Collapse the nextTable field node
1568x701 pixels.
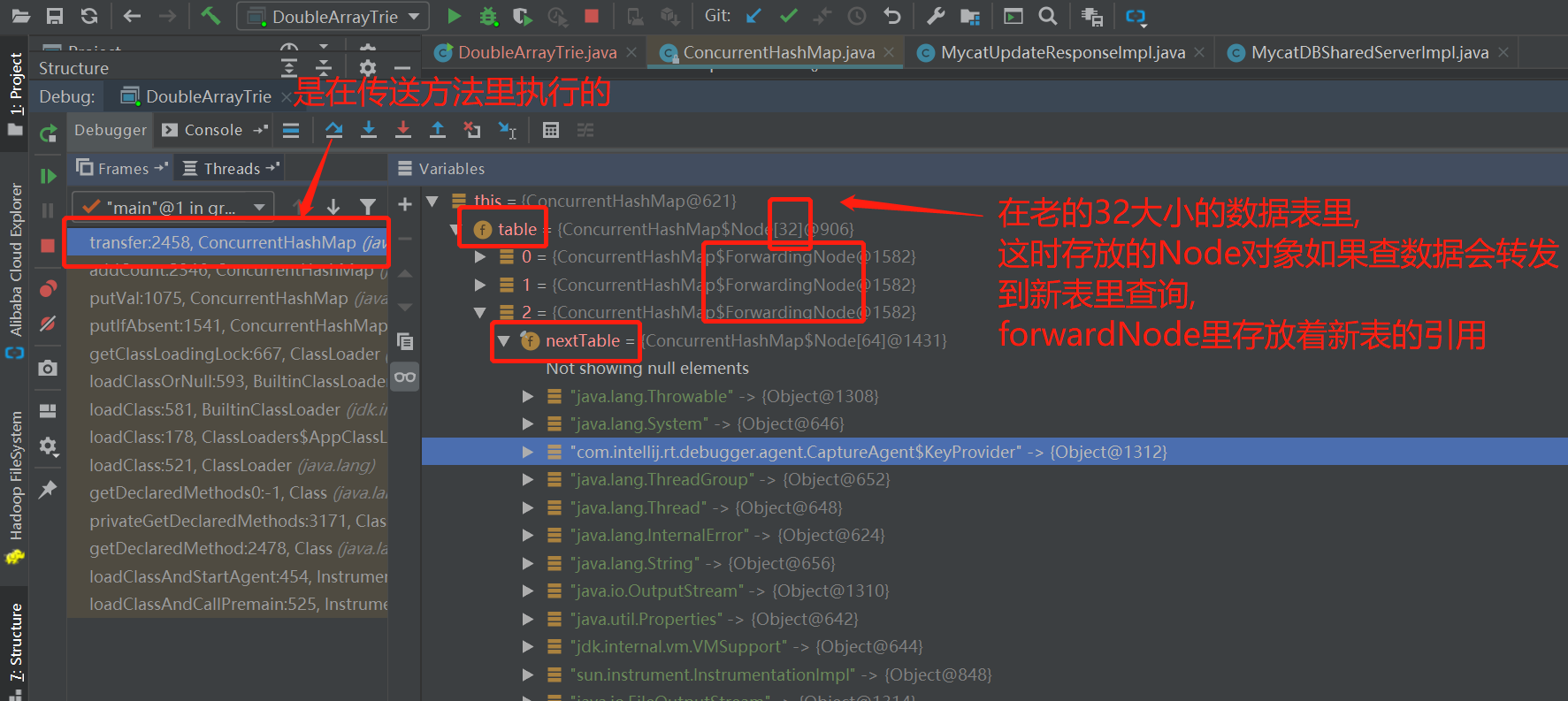point(503,341)
